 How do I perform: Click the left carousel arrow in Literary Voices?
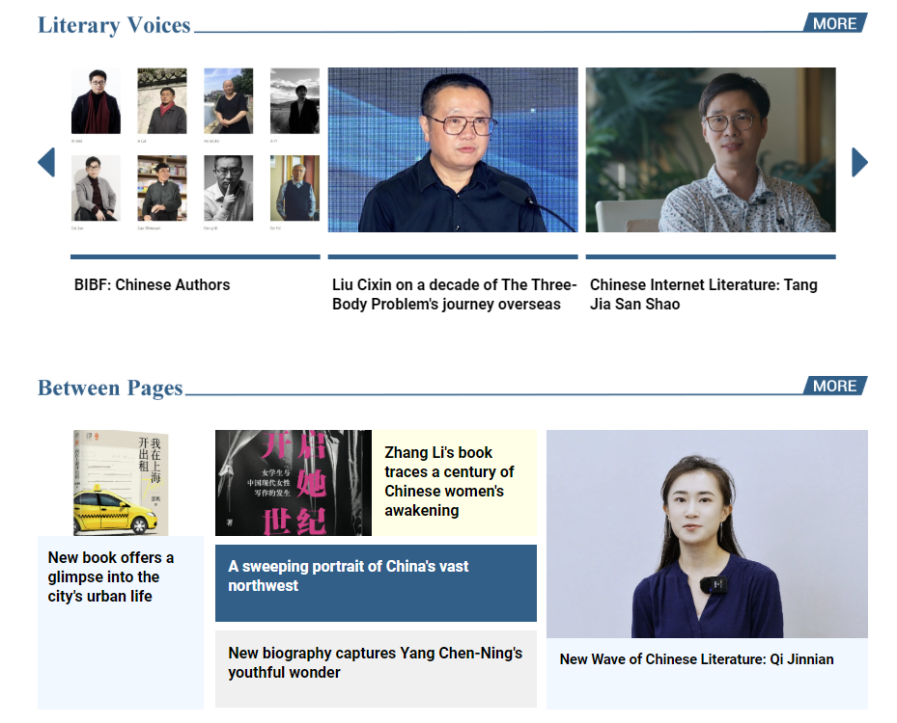(x=46, y=162)
